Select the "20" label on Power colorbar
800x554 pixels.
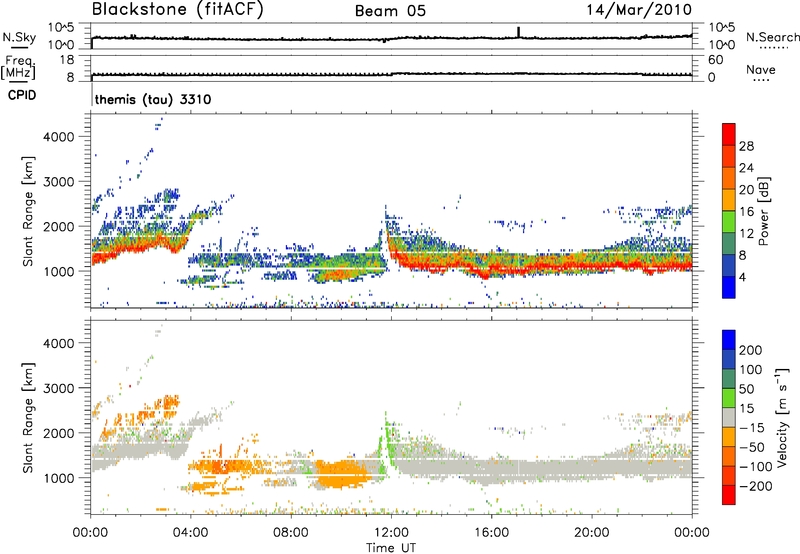click(746, 190)
